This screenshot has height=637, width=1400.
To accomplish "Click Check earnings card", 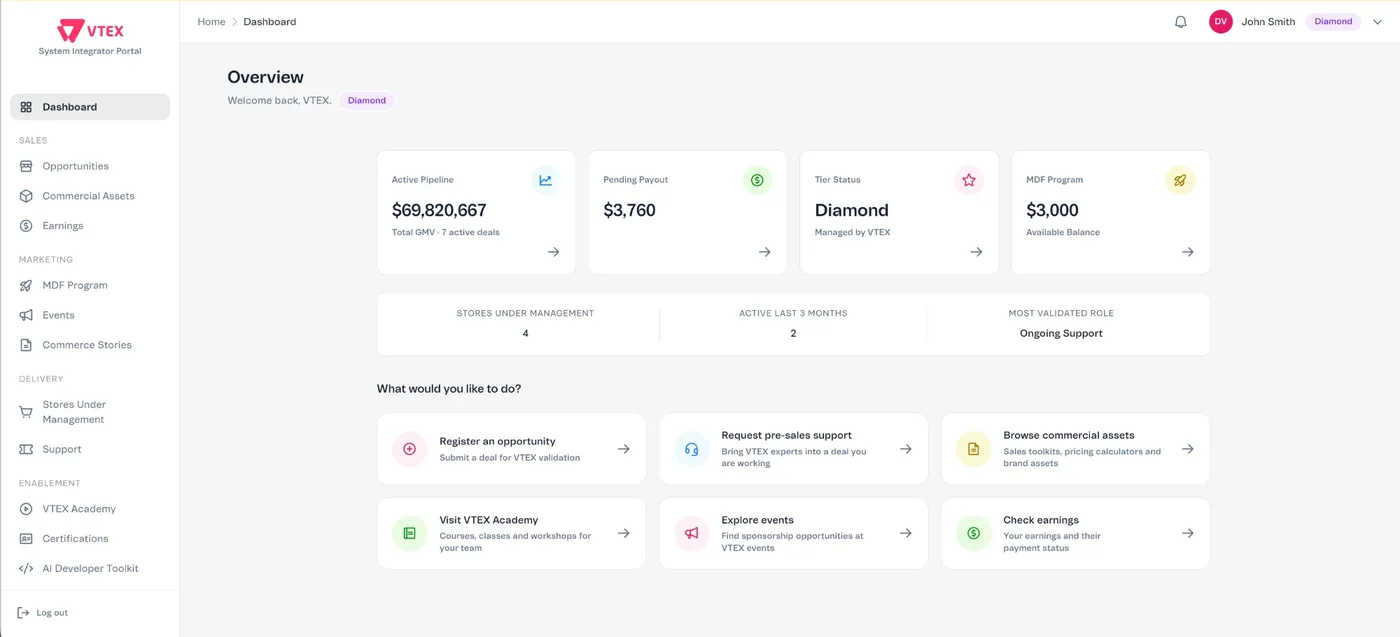I will click(1075, 534).
